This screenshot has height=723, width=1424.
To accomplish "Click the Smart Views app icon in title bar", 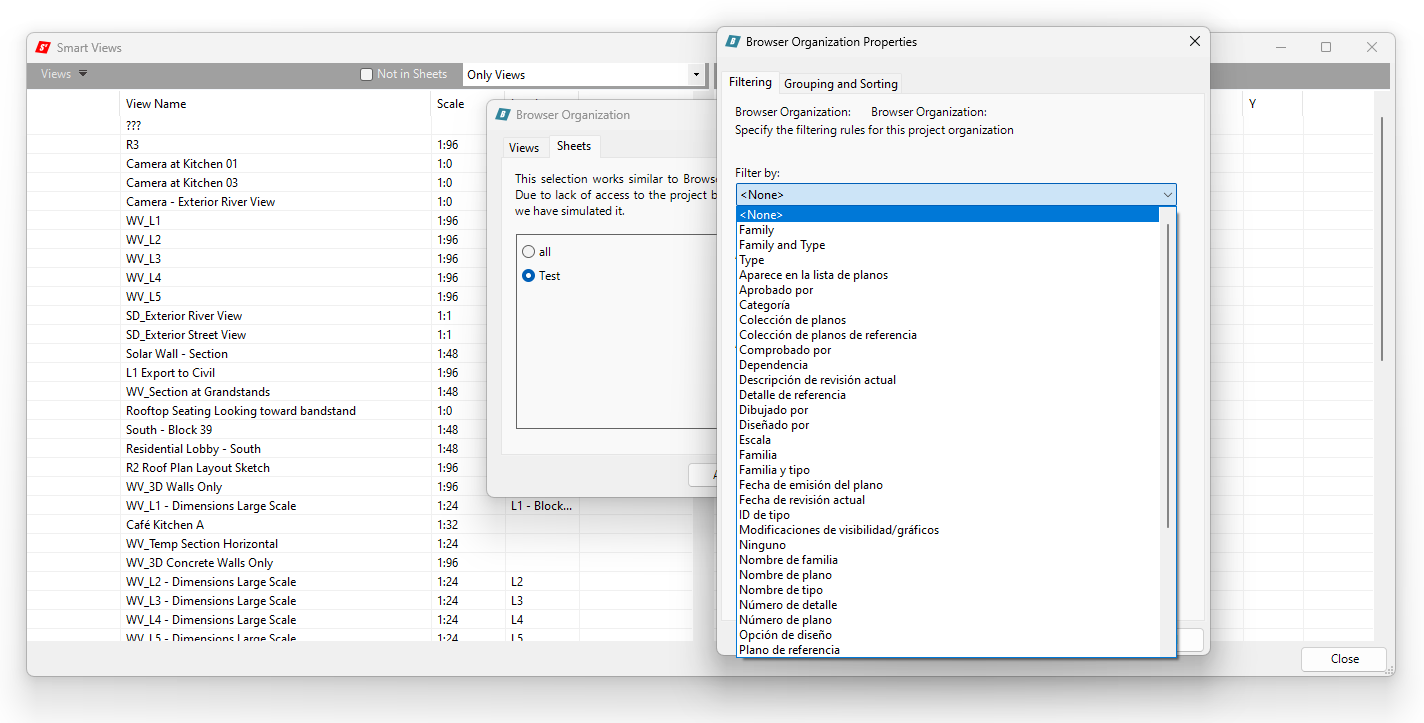I will point(43,47).
